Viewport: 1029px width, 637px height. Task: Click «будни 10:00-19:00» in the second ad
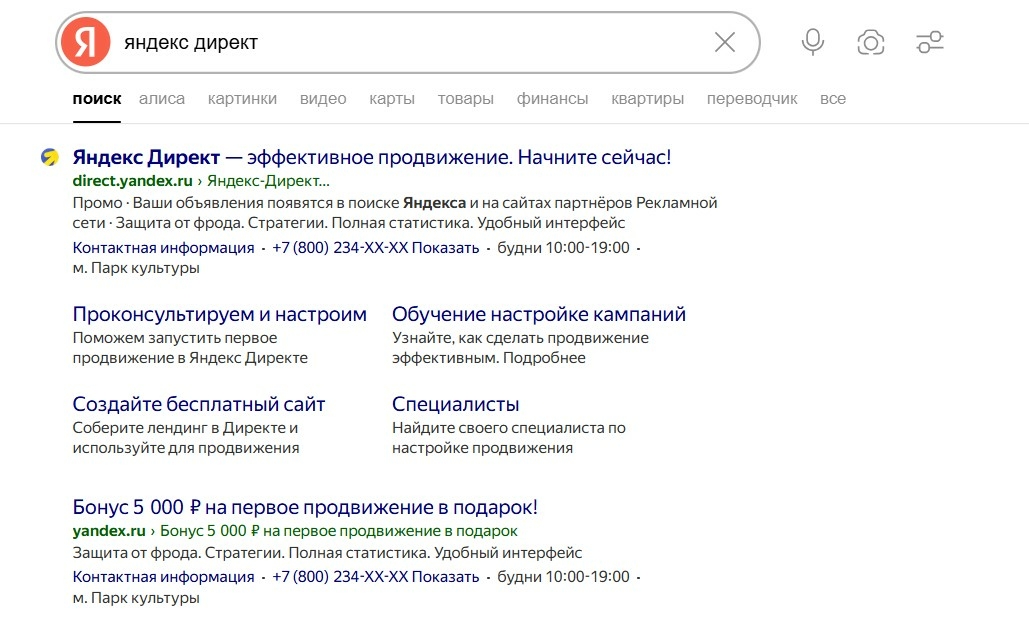563,577
